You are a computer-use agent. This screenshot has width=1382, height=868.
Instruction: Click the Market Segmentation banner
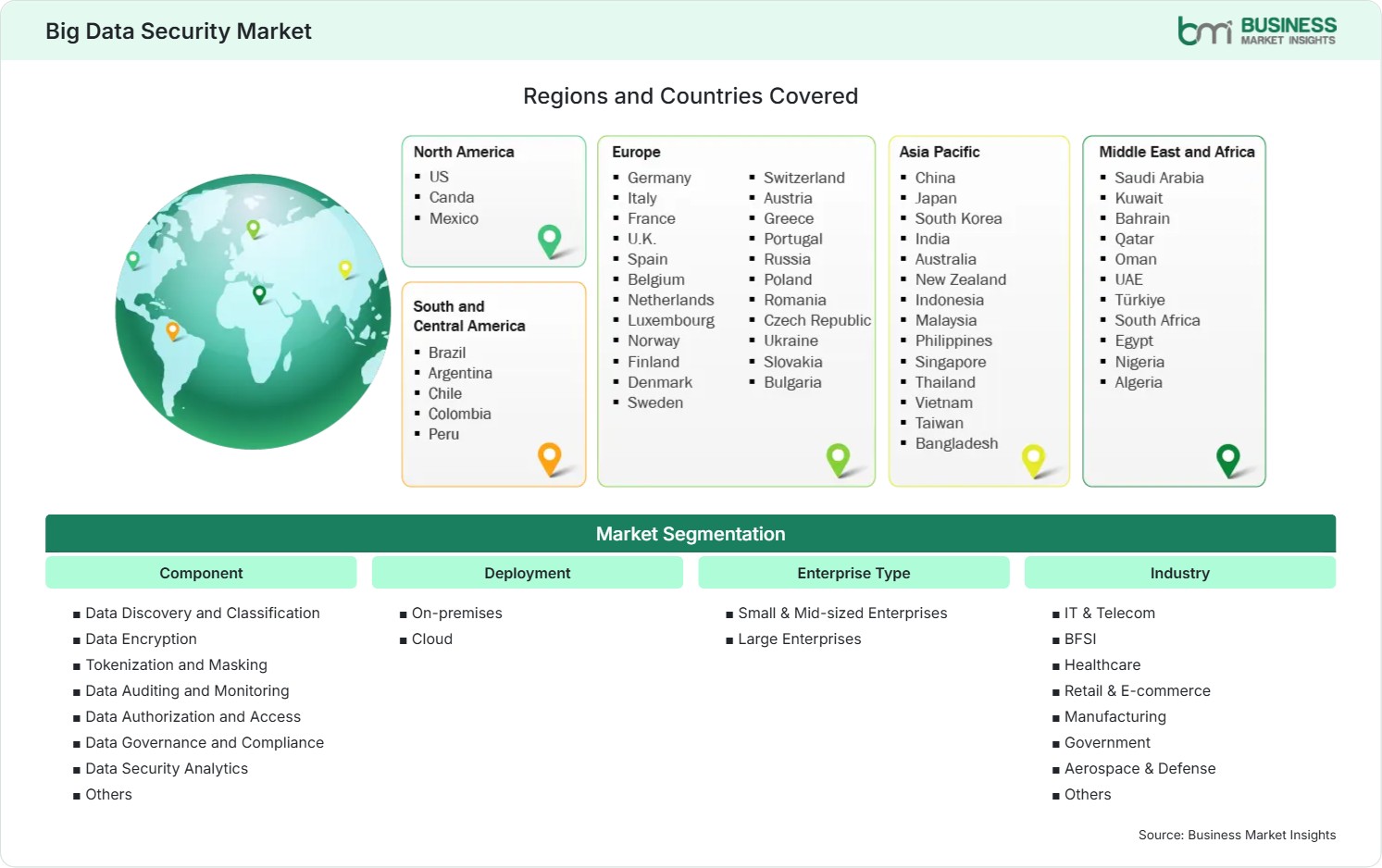691,534
